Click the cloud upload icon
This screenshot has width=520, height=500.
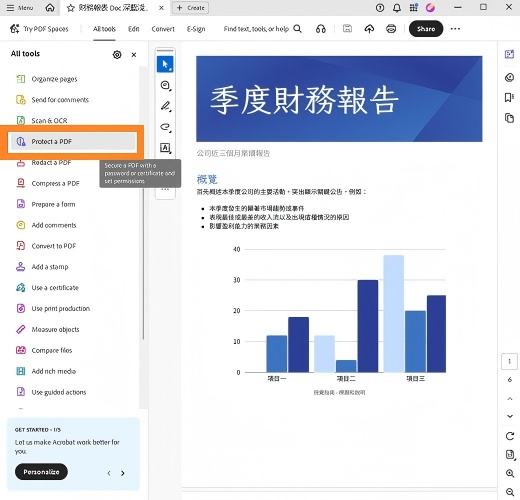point(369,29)
